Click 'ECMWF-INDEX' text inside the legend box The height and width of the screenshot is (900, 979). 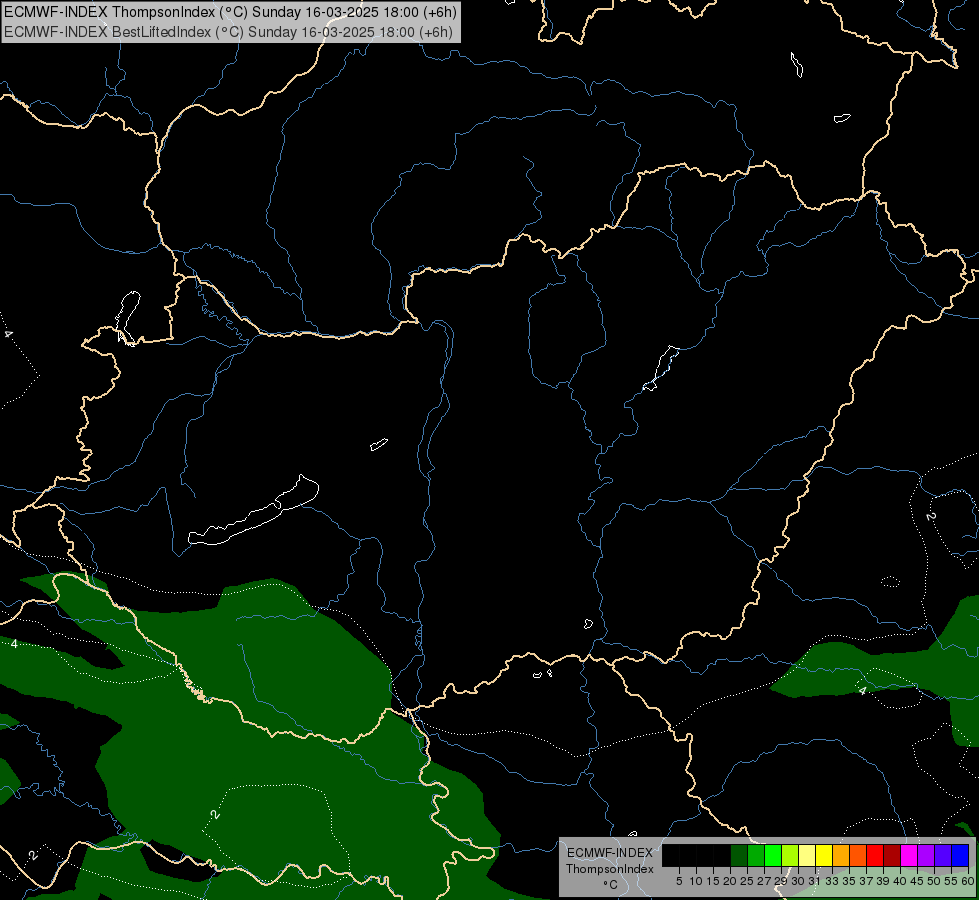coord(610,853)
